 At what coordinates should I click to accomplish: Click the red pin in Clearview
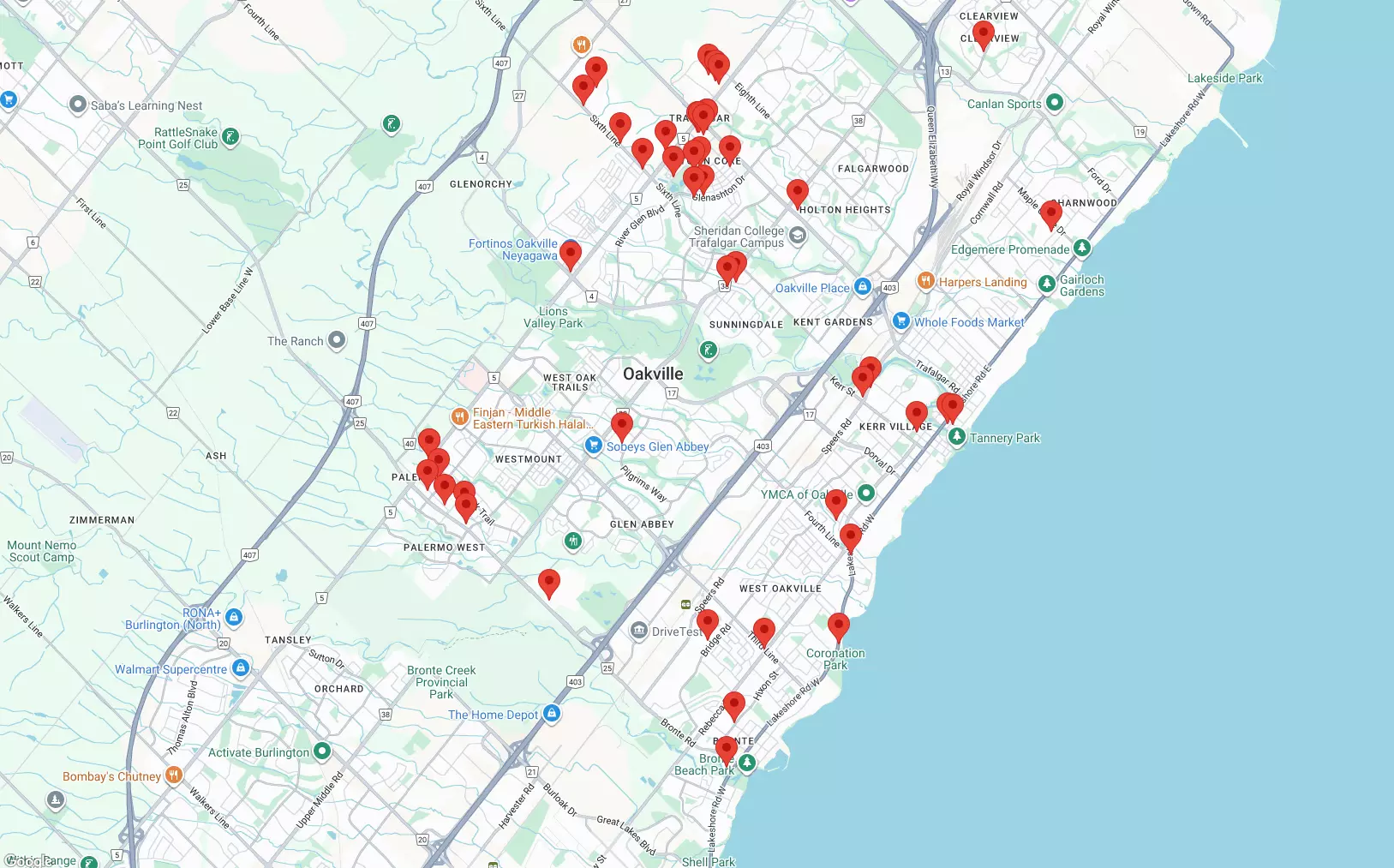984,34
